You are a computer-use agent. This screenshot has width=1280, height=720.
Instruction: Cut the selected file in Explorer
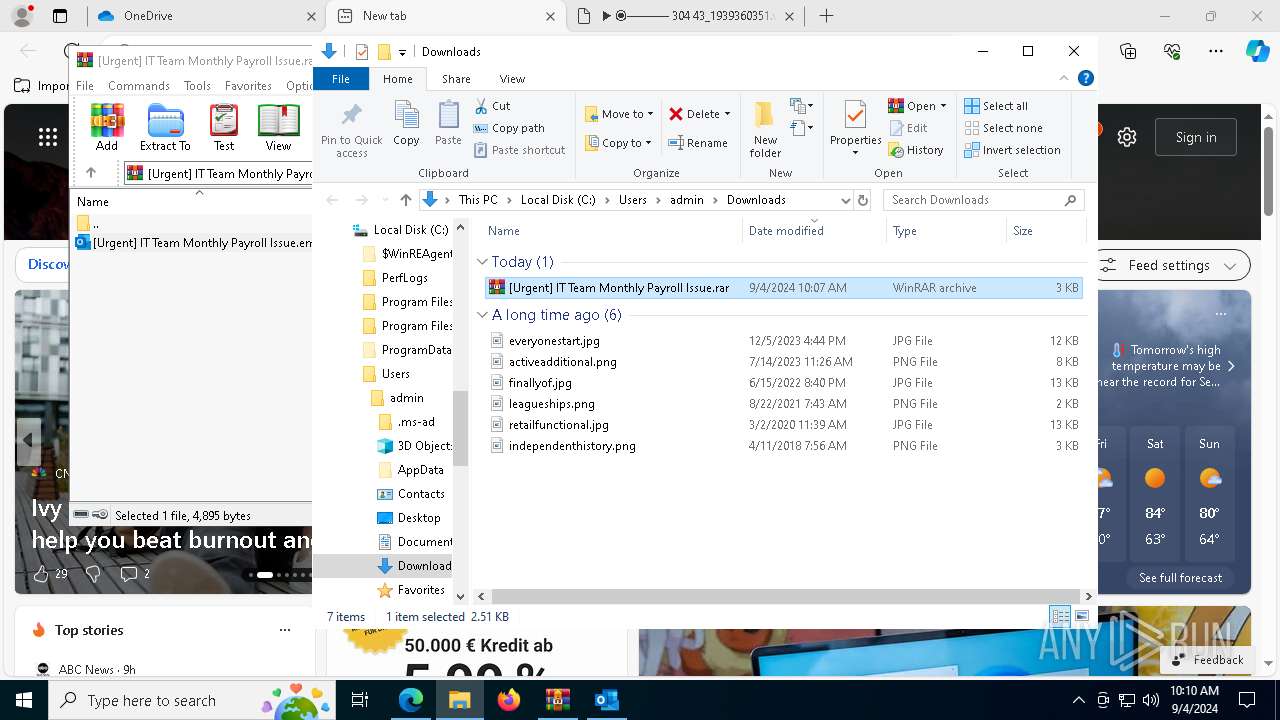(492, 106)
